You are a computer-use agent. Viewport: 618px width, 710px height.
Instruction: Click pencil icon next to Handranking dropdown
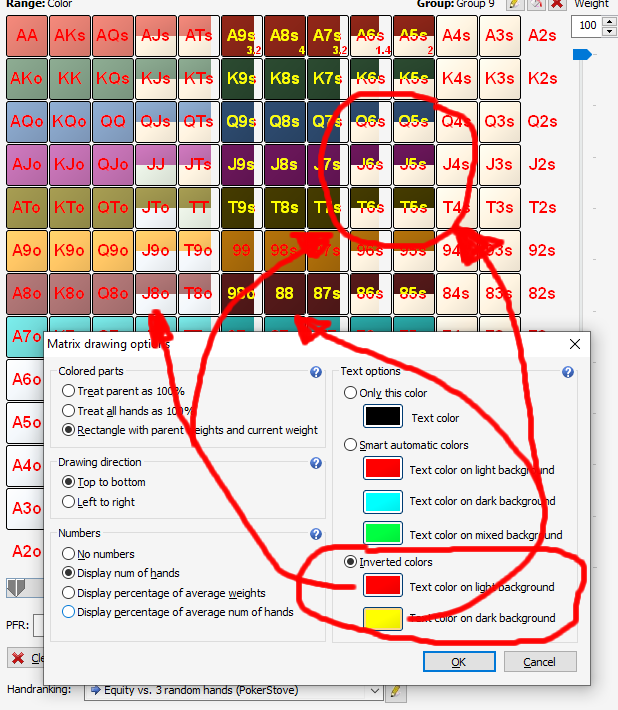click(x=395, y=691)
